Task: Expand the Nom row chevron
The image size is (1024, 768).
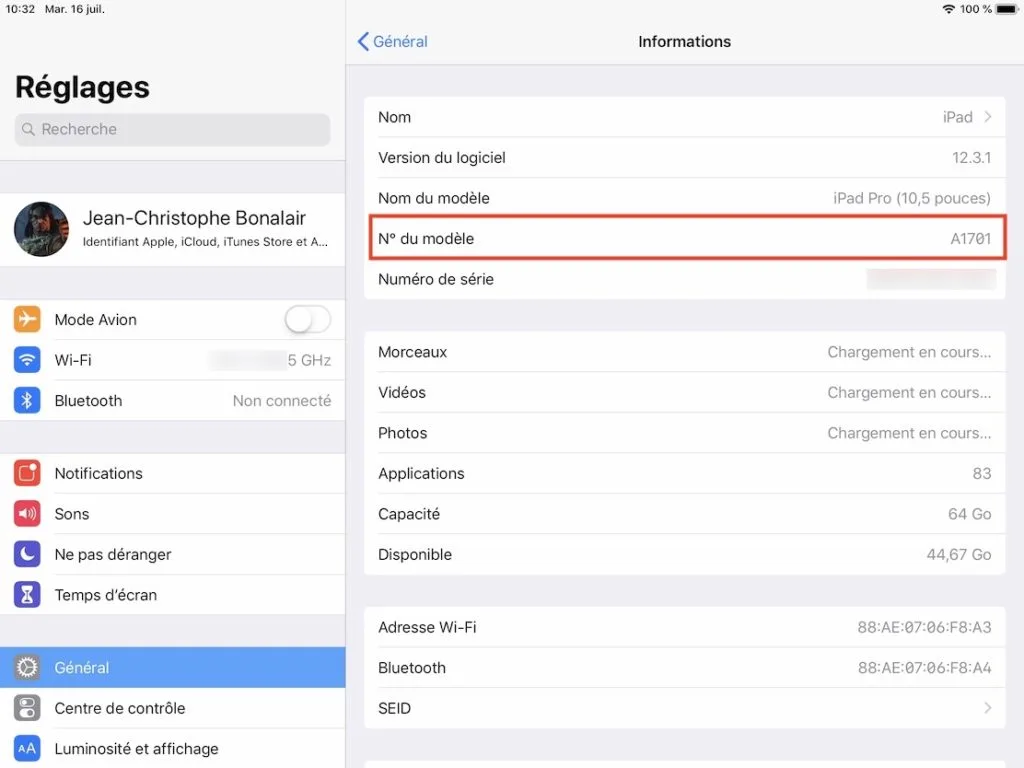Action: (988, 117)
